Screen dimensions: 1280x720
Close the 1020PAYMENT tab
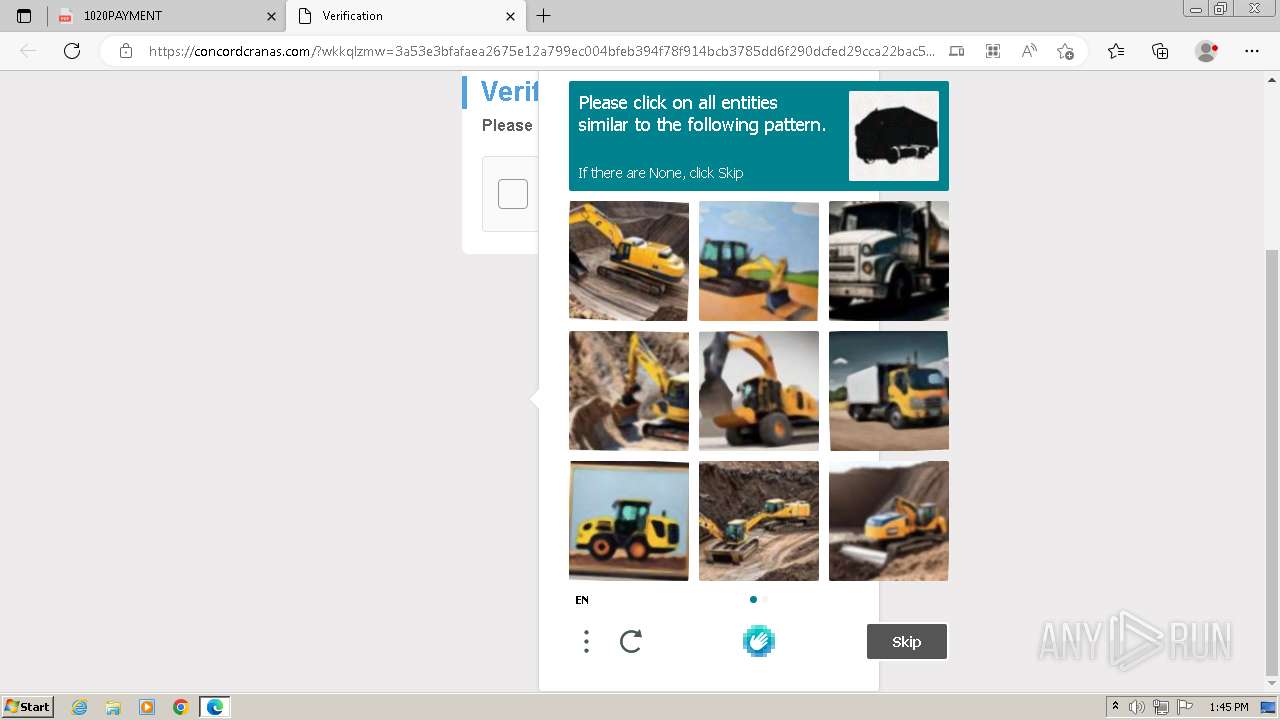coord(271,16)
